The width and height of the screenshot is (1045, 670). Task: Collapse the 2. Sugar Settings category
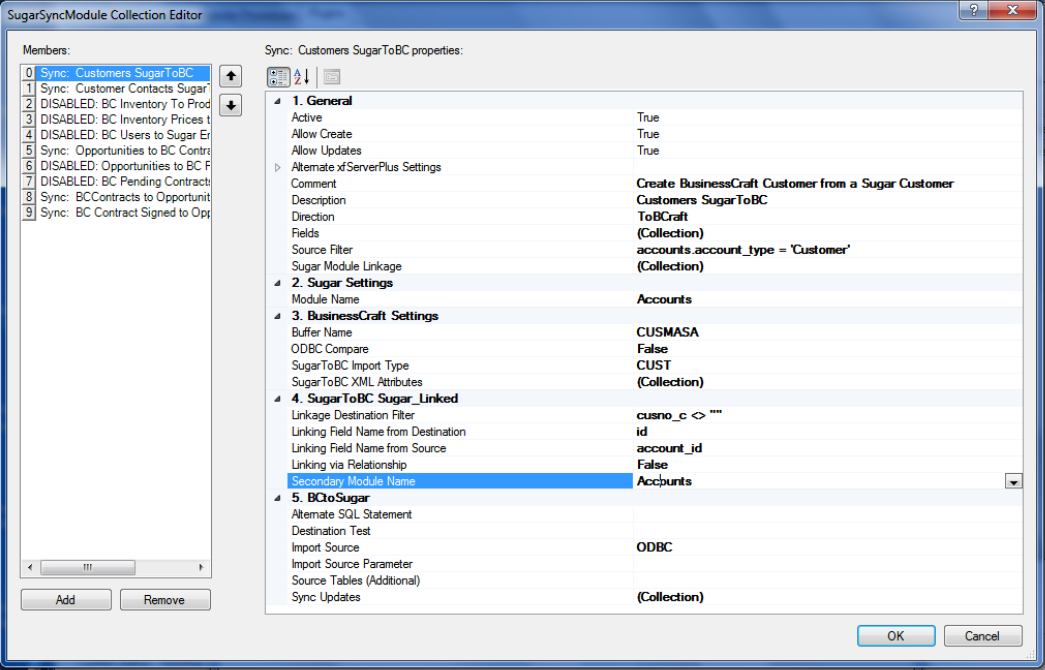[277, 283]
